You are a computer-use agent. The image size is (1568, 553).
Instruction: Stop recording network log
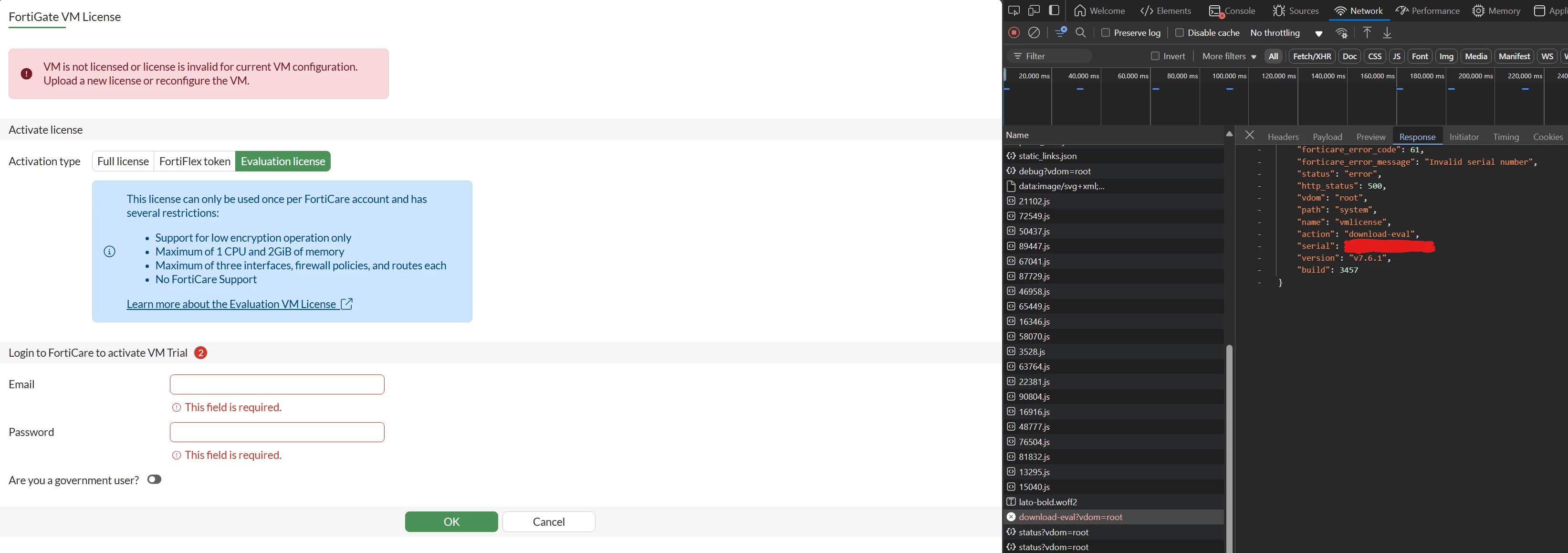coord(1014,32)
